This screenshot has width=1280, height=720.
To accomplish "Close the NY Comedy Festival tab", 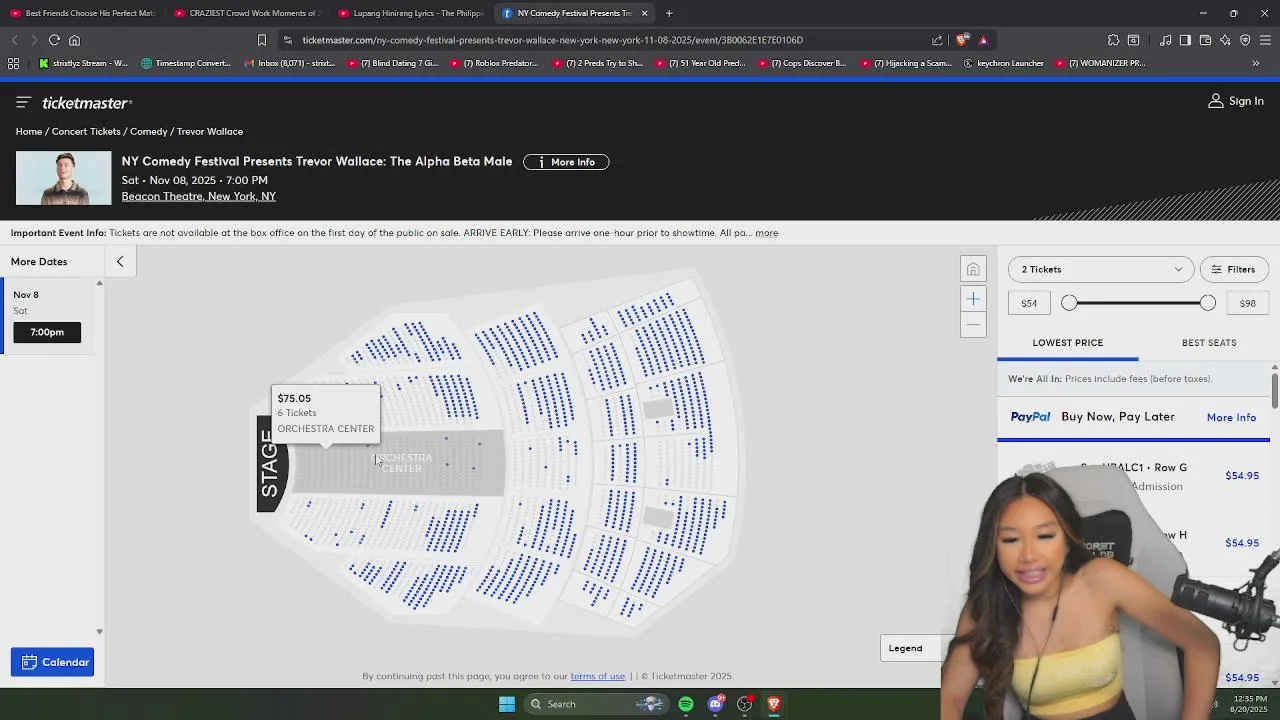I will (644, 13).
